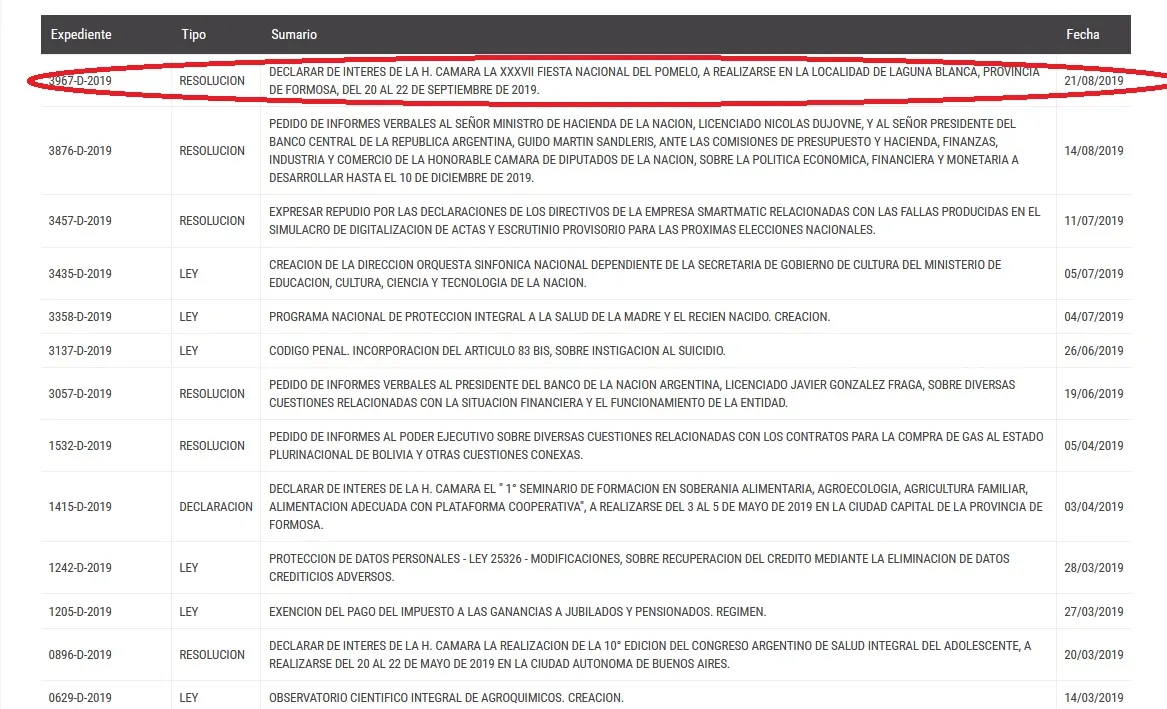Click RESOLUCION type in row 3967-D-2019

[x=212, y=80]
